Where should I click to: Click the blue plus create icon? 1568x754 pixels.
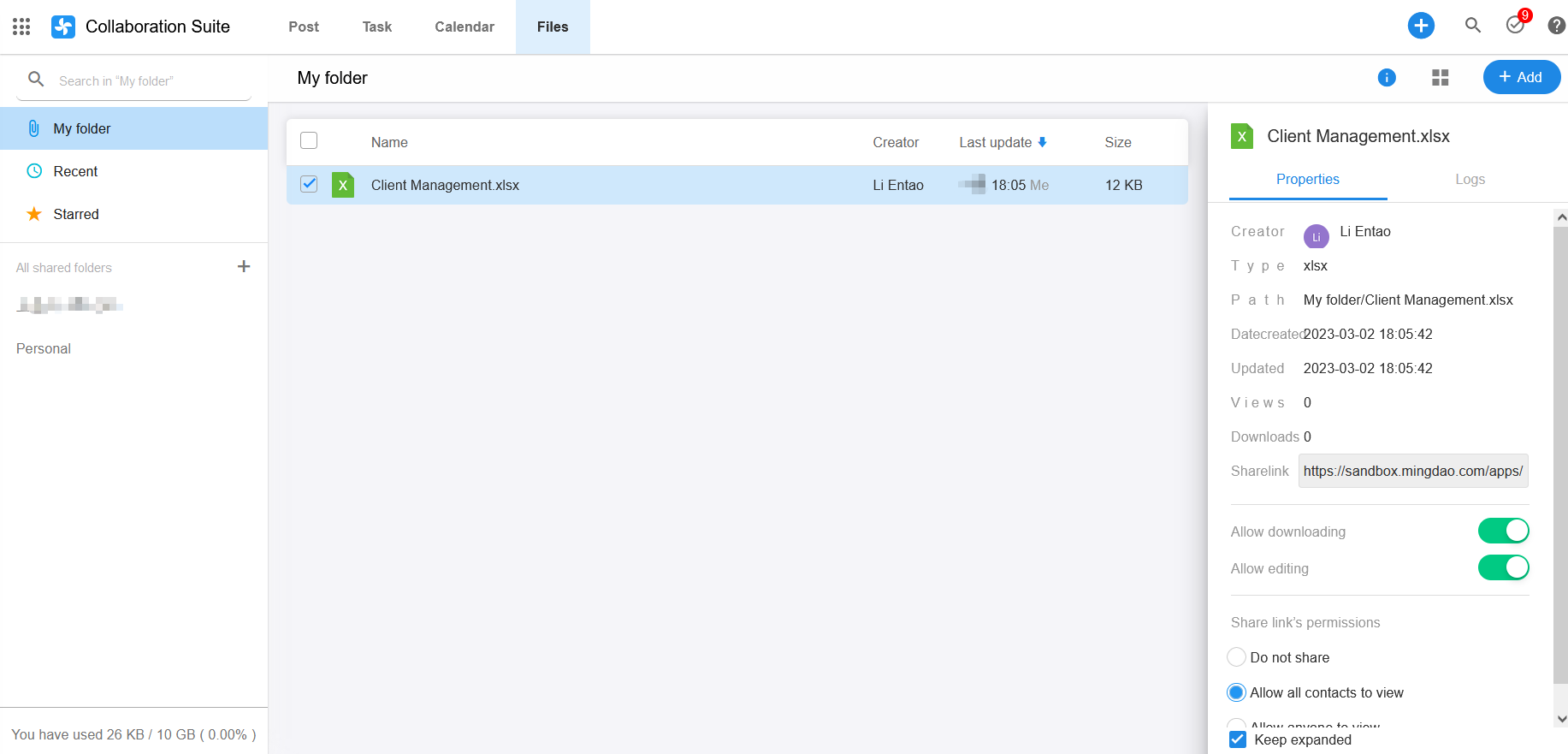coord(1421,26)
